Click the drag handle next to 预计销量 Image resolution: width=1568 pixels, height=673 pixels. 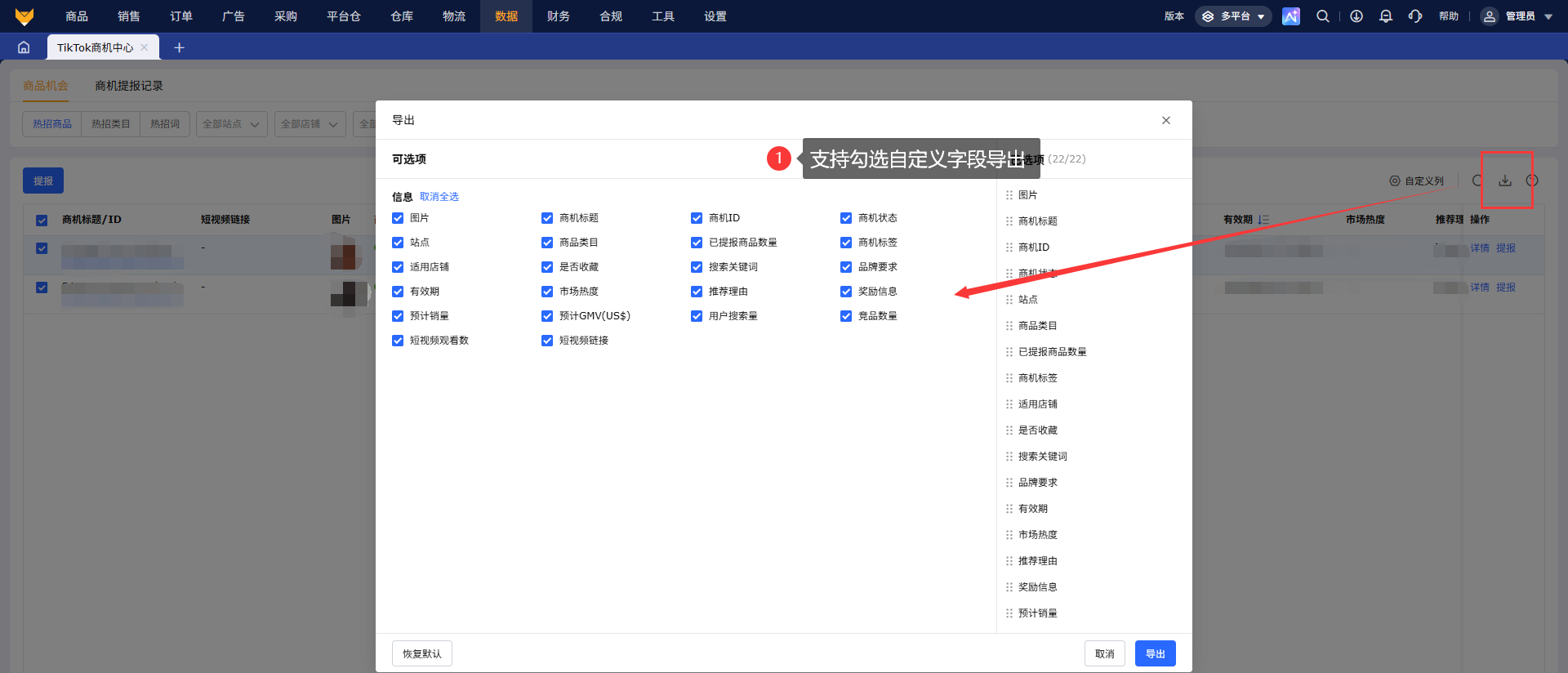tap(1009, 613)
